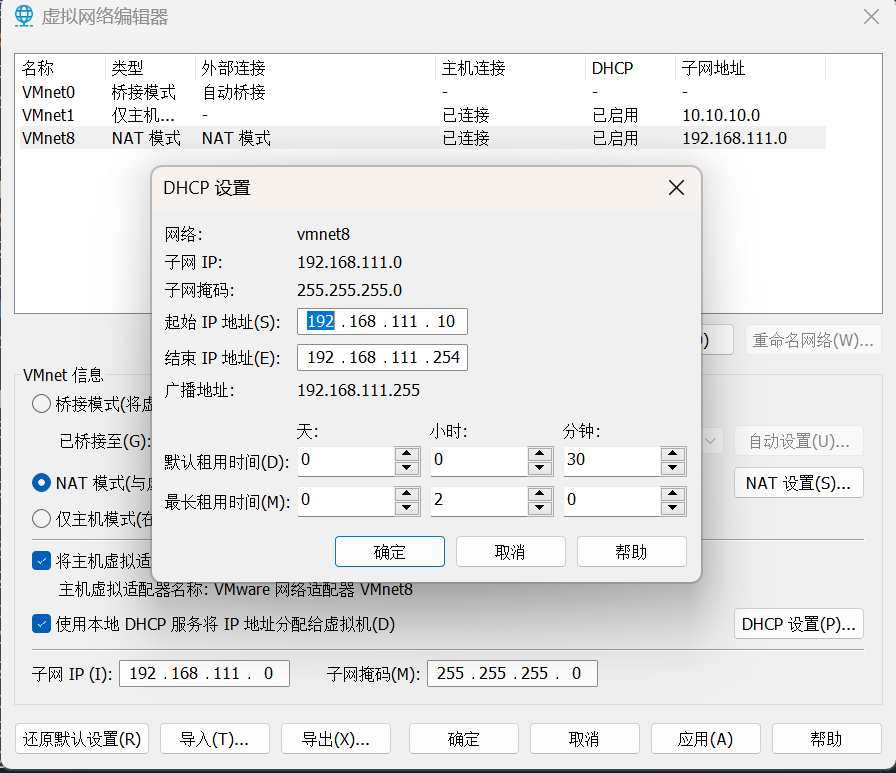Uncheck the 将主机虚拟适配器 connection checkbox
The image size is (896, 773).
click(x=42, y=561)
